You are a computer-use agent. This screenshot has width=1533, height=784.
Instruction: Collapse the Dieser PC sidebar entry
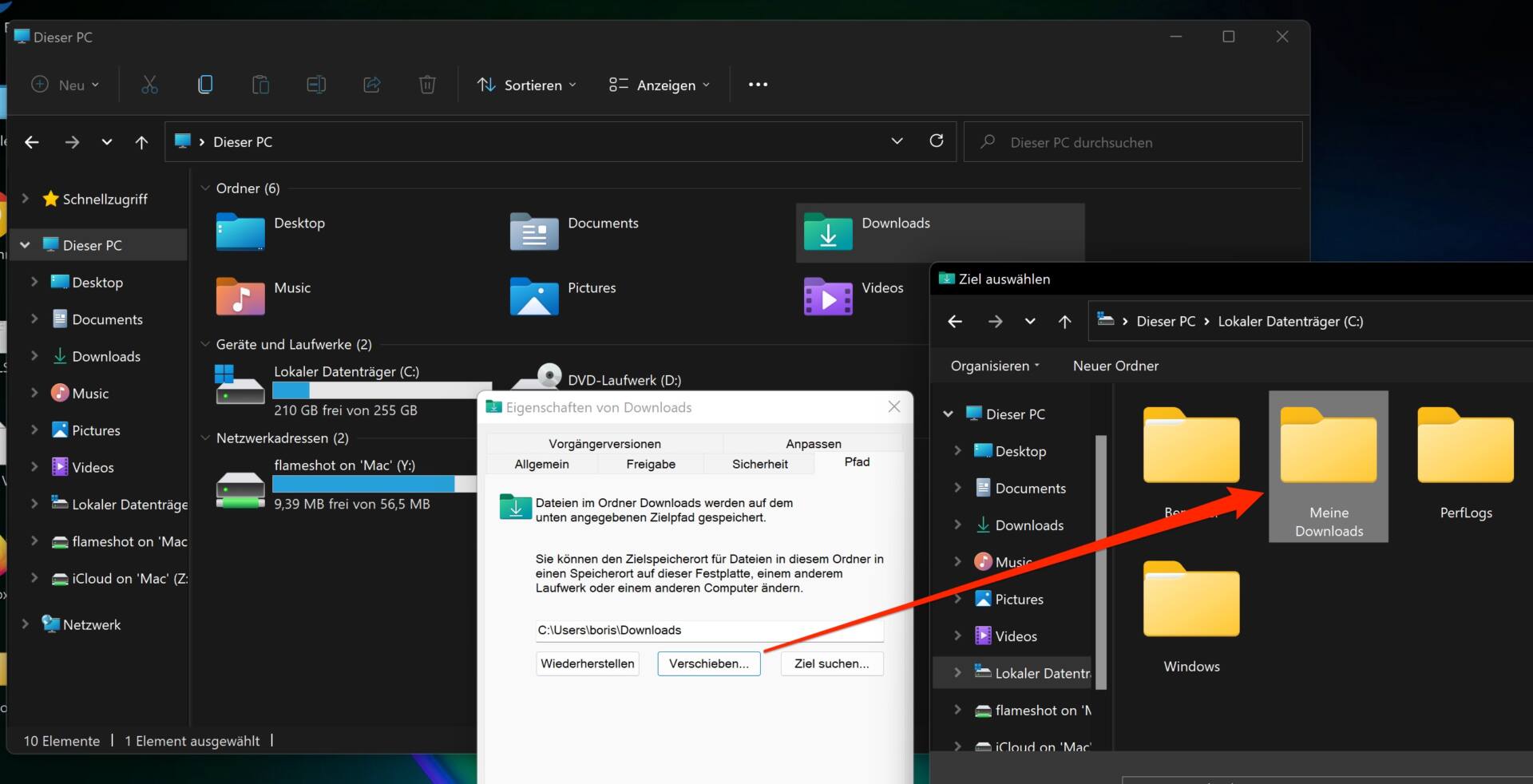click(25, 245)
